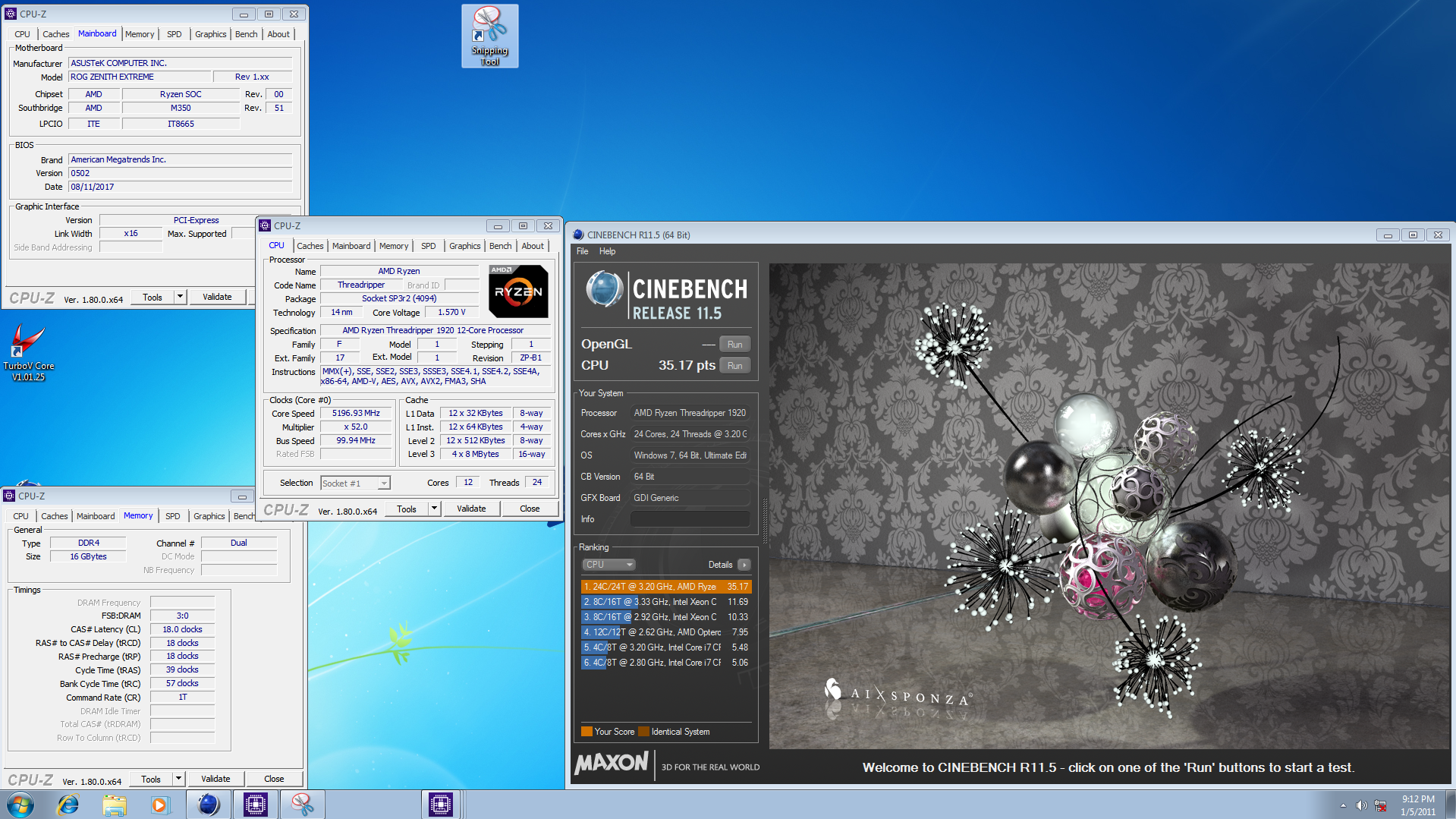Open the Windows Start menu

pyautogui.click(x=20, y=804)
